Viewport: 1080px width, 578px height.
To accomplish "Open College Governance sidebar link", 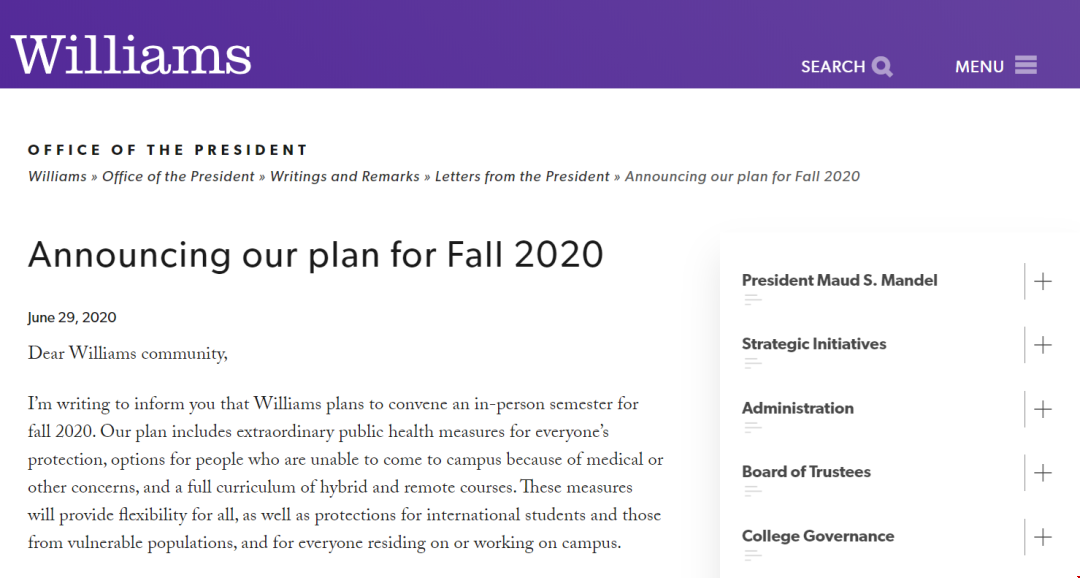I will click(818, 536).
